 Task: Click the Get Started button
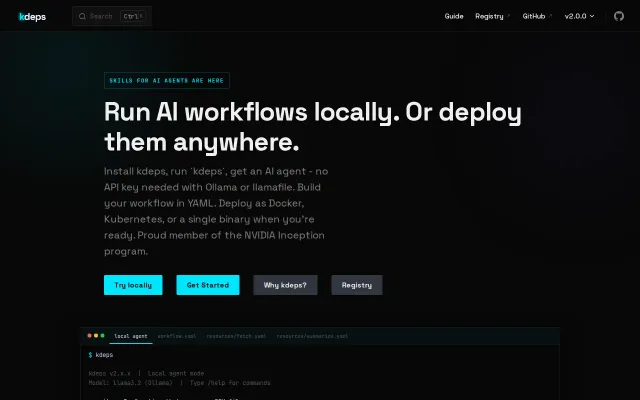tap(208, 285)
